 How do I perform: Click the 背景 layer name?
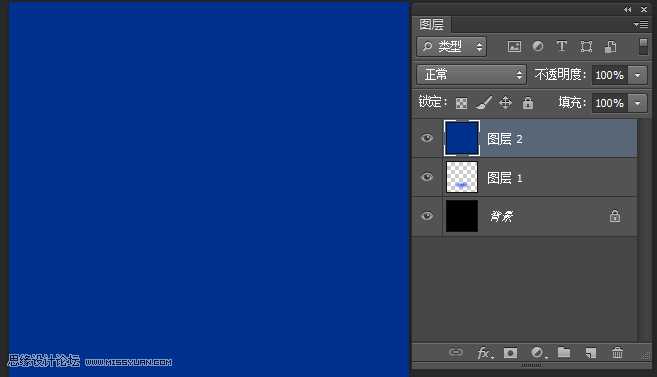point(502,217)
